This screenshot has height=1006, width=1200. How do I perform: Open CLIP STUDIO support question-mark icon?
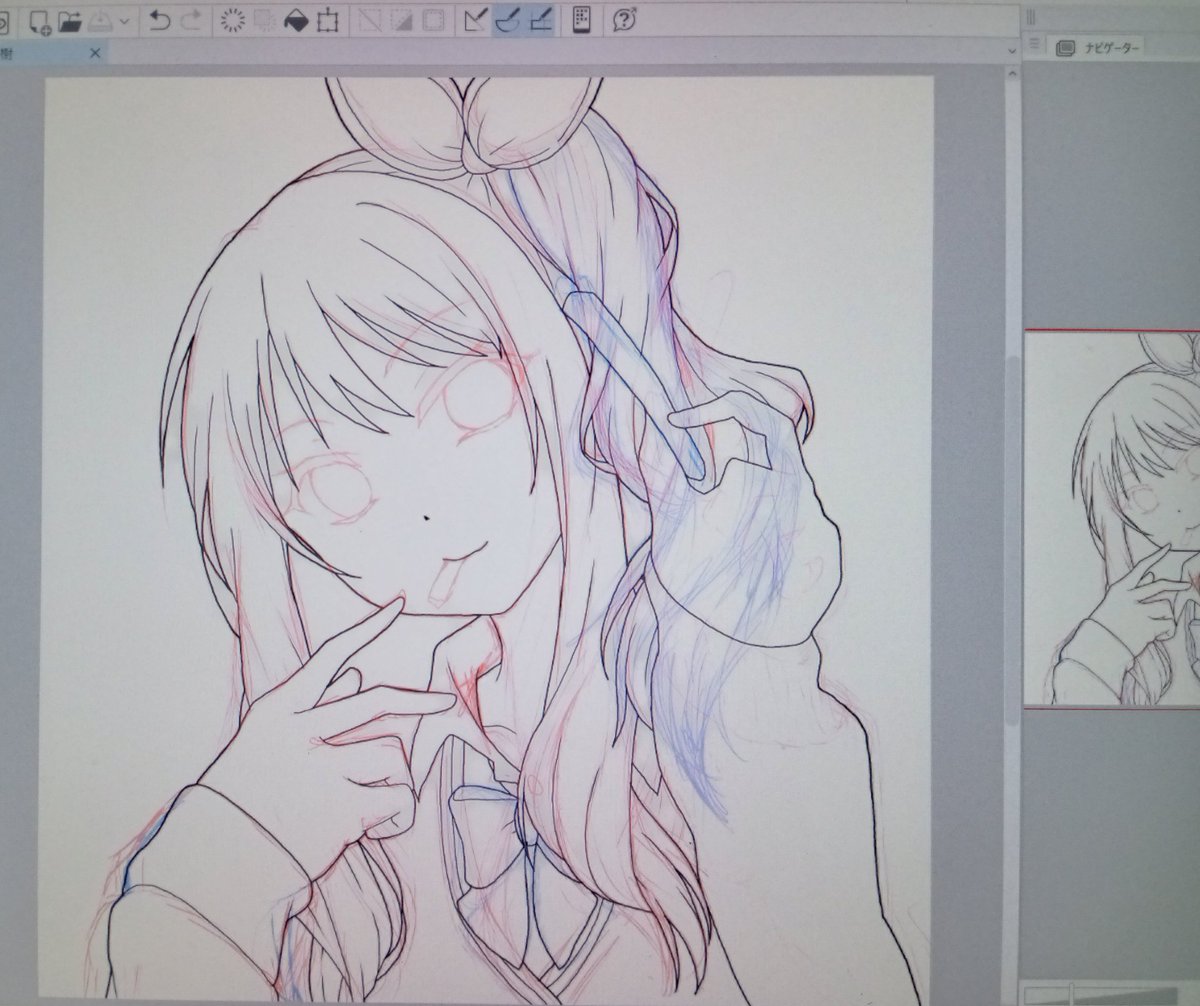coord(626,19)
